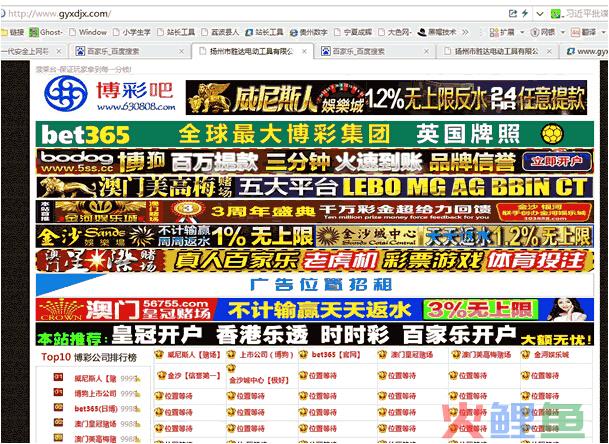The height and width of the screenshot is (444, 609).
Task: Open the 澳门美高梅 five-platform banner
Action: [x=315, y=187]
